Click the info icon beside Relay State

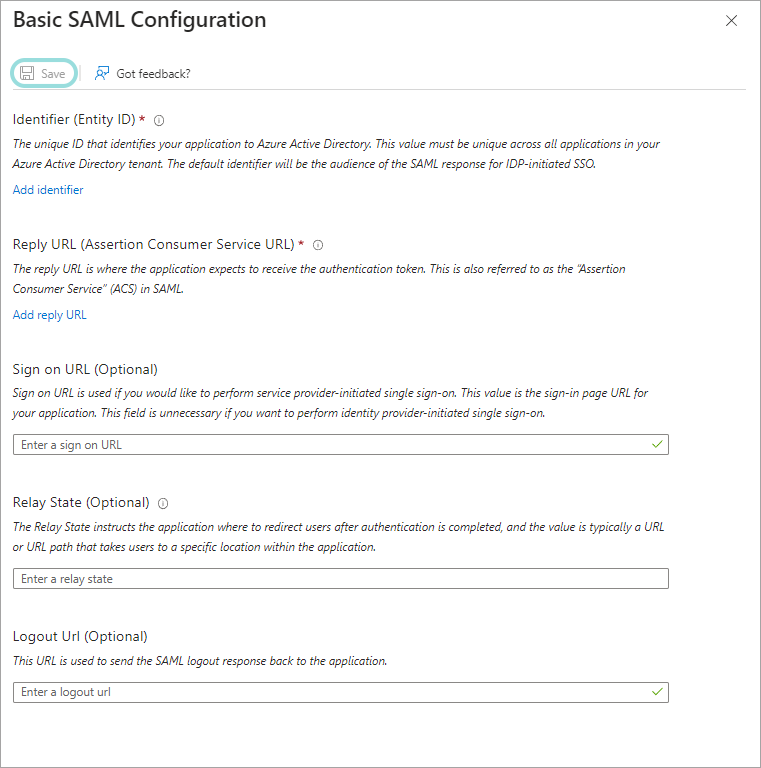coord(163,504)
